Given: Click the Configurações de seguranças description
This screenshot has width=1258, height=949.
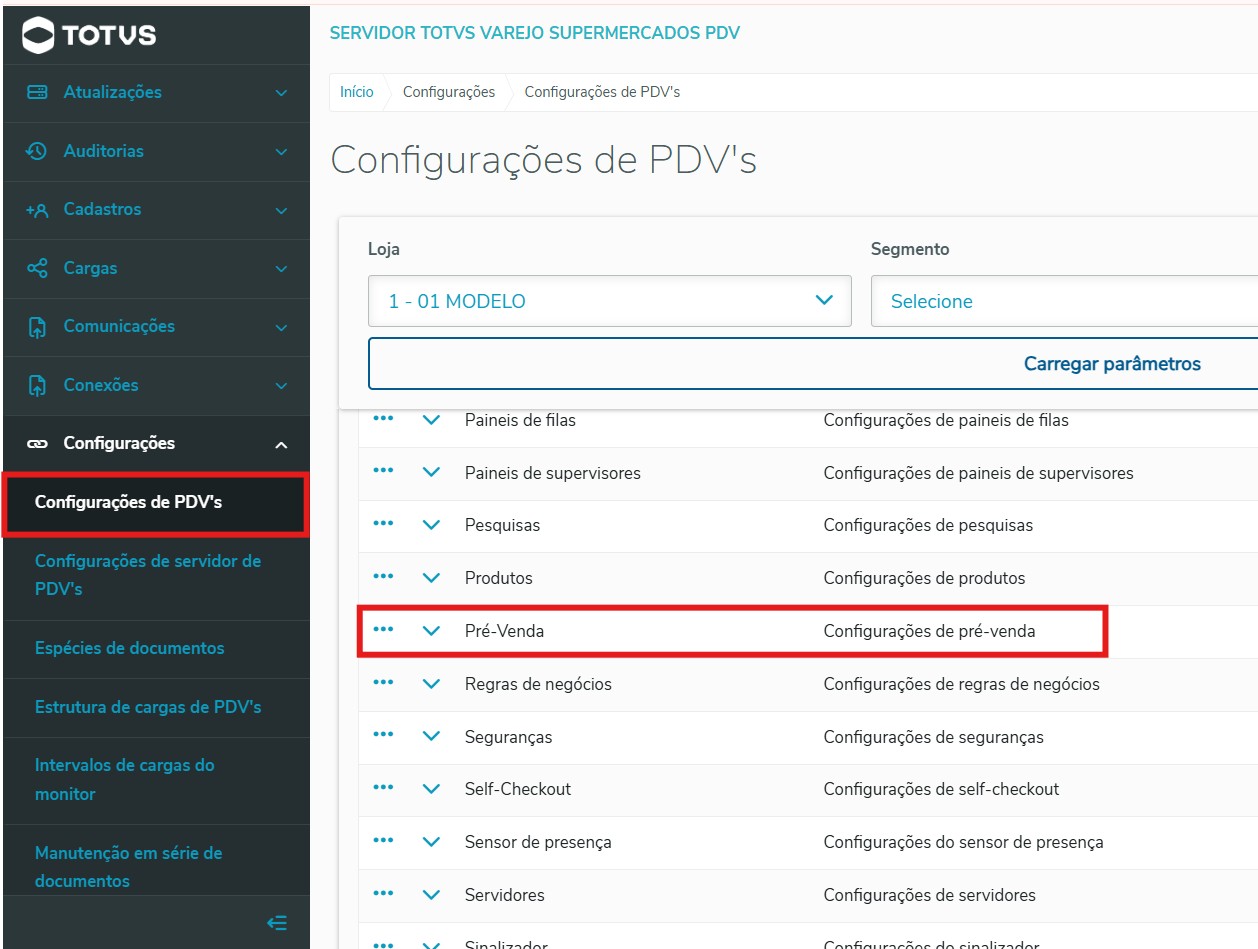Looking at the screenshot, I should [933, 737].
